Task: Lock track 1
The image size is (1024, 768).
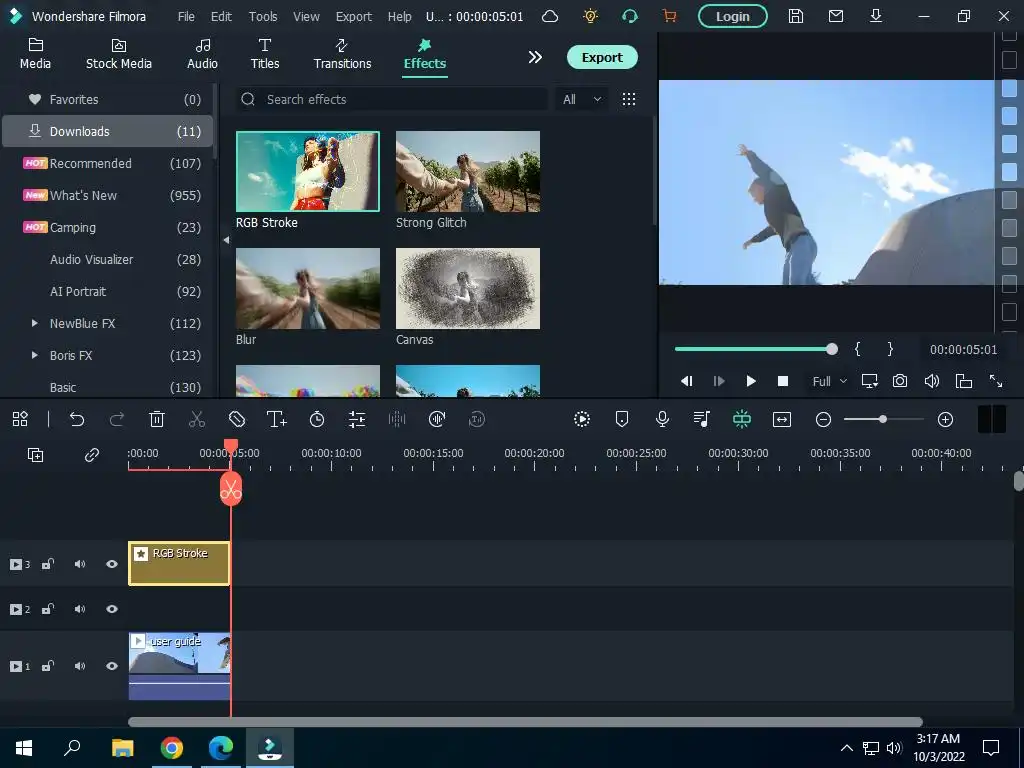Action: (x=48, y=666)
